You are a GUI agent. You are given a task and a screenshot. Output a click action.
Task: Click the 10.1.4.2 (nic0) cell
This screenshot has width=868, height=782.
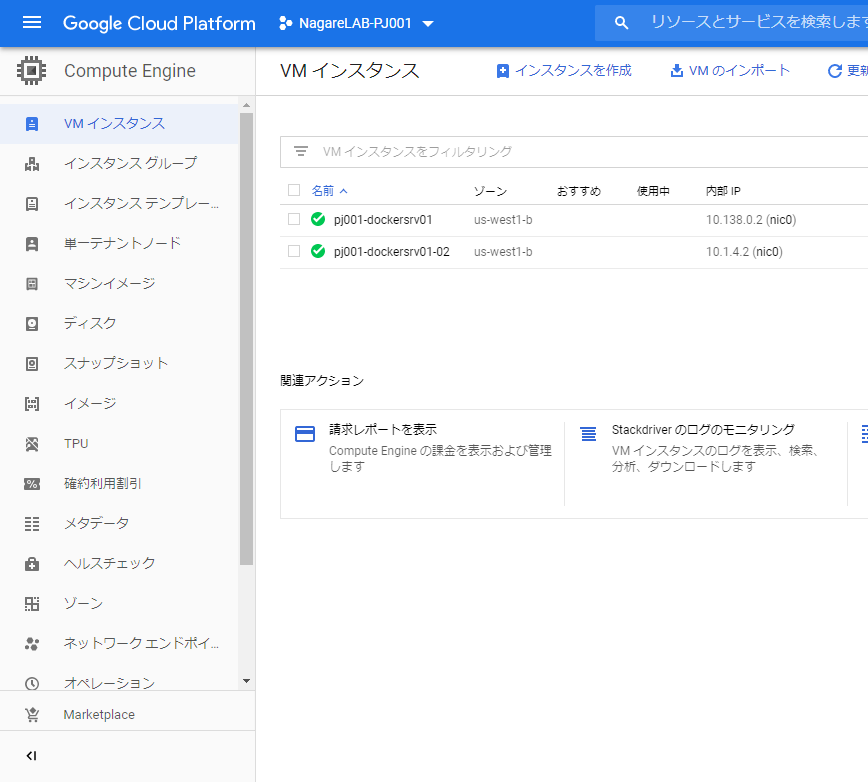point(744,252)
